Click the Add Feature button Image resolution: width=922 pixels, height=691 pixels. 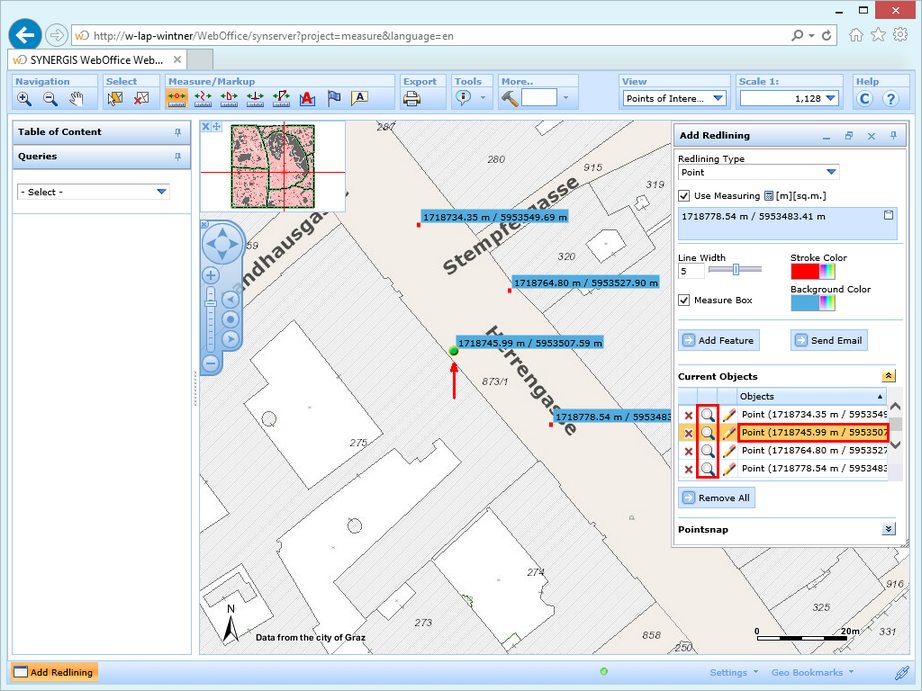pos(719,340)
